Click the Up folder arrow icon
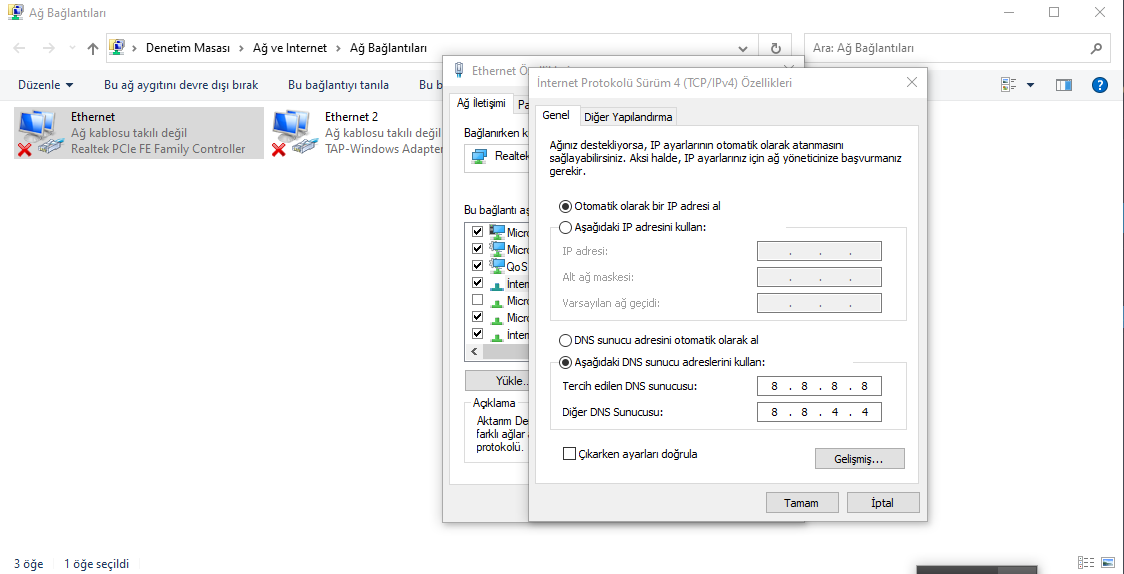This screenshot has height=574, width=1124. 92,49
